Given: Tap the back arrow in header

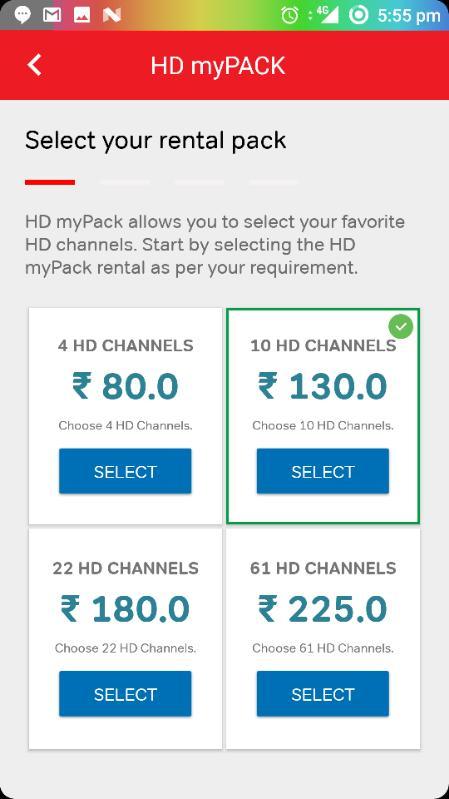Looking at the screenshot, I should point(34,65).
